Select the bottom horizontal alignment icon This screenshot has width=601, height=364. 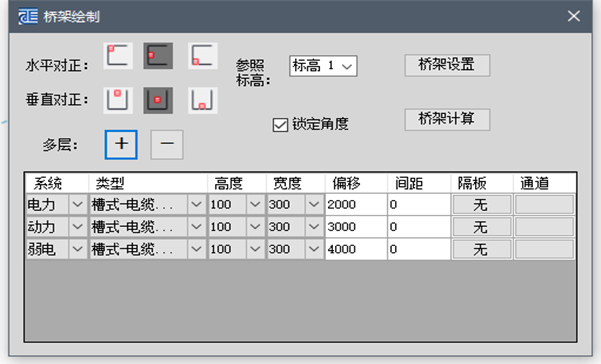point(203,56)
